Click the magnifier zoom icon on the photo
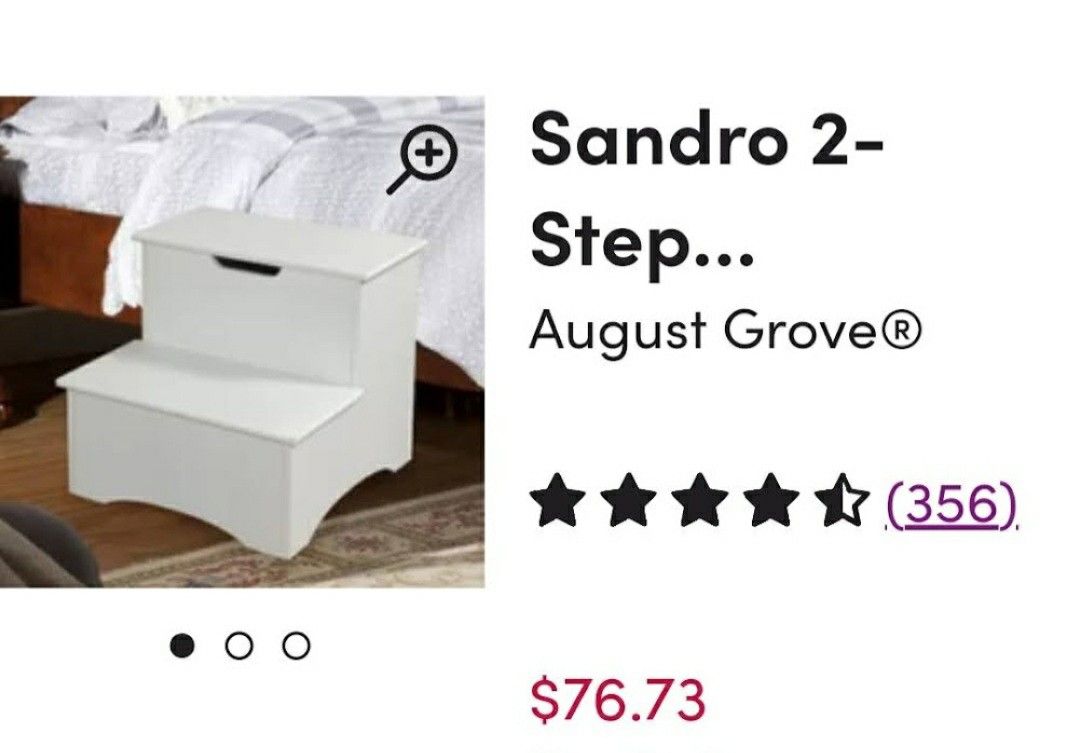The height and width of the screenshot is (753, 1080). pyautogui.click(x=422, y=159)
